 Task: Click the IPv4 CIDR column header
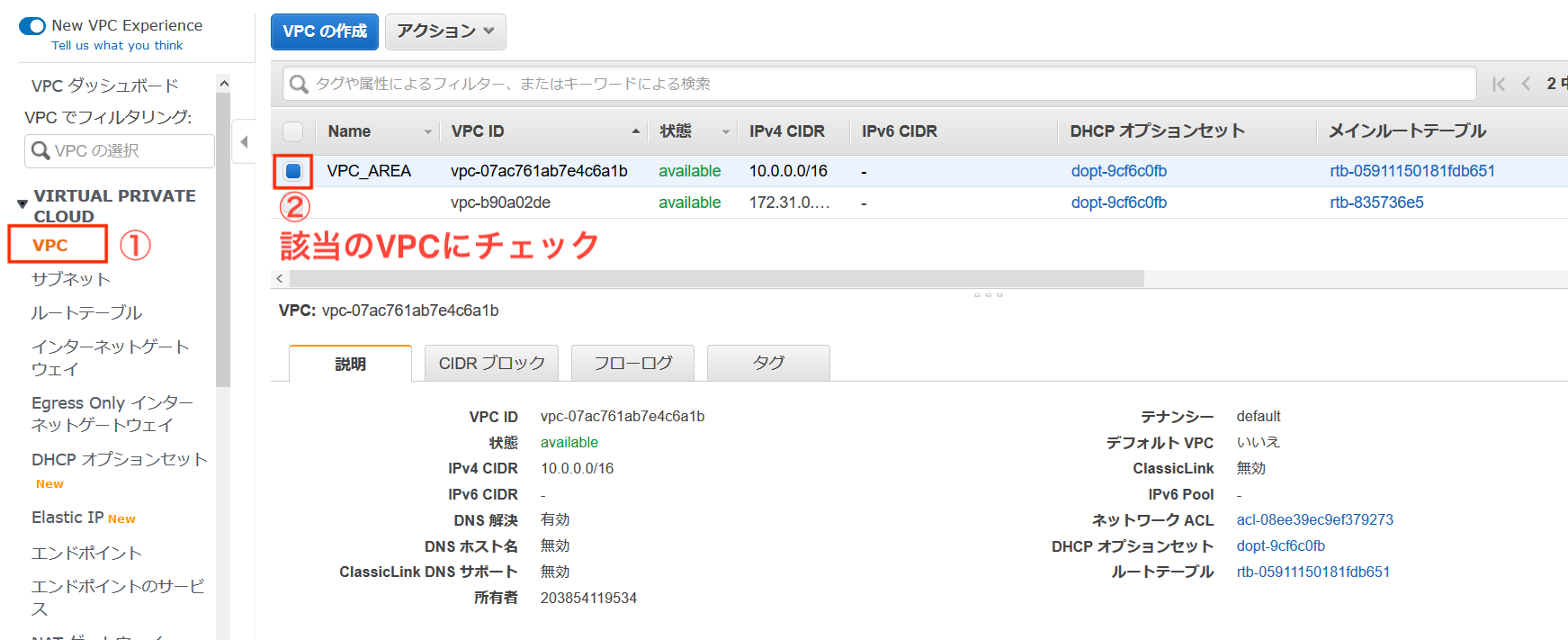coord(787,131)
